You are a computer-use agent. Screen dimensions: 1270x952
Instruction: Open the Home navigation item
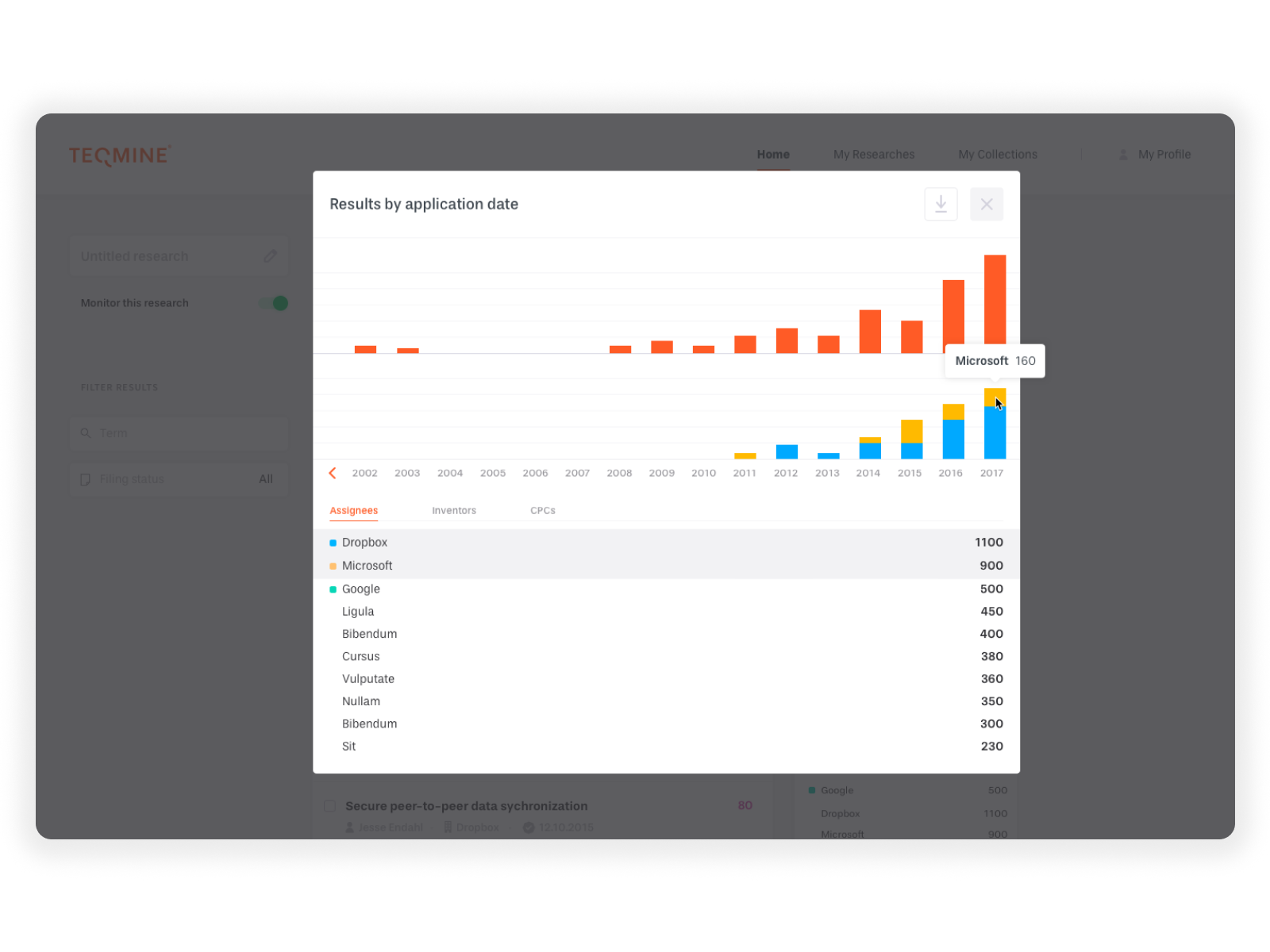pos(773,155)
